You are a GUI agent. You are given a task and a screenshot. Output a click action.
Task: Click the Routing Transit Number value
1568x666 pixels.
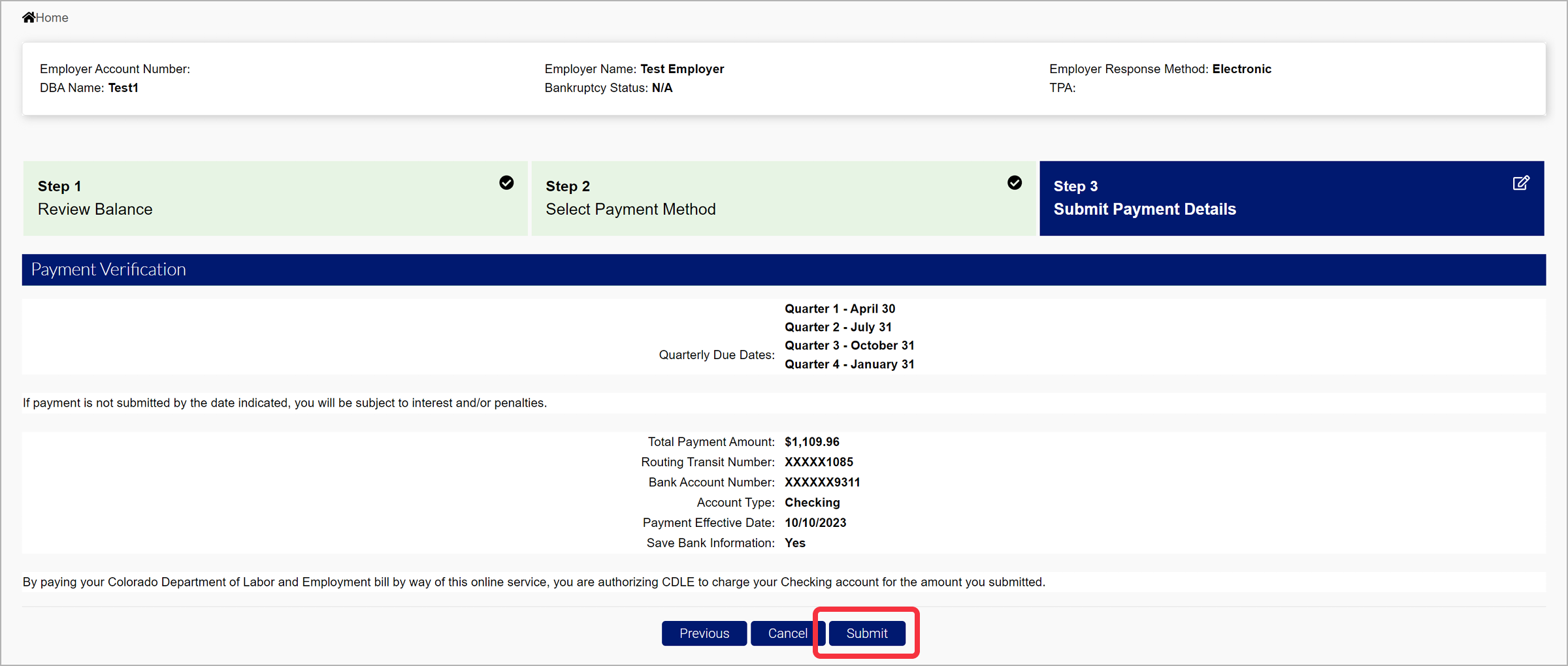click(x=819, y=462)
